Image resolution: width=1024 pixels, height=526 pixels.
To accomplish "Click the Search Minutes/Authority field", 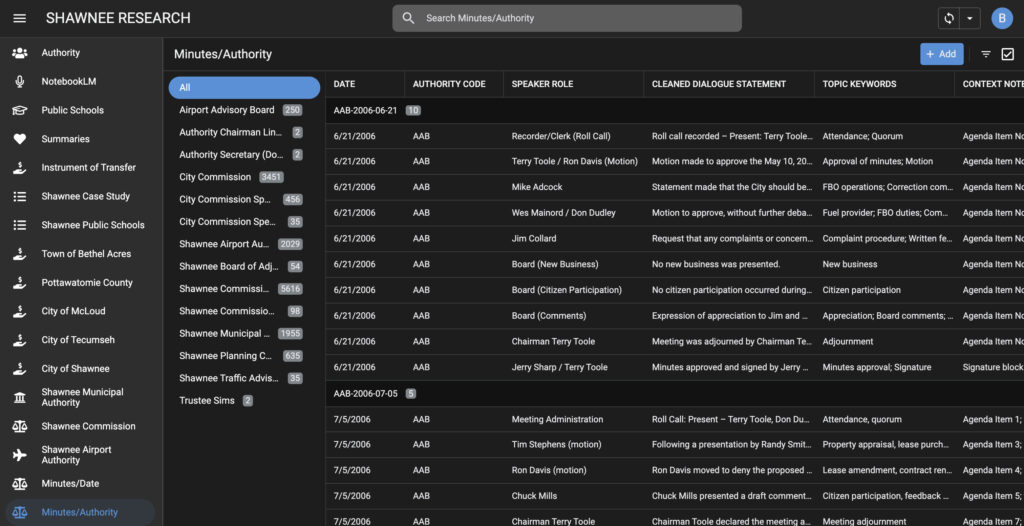I will pos(567,18).
